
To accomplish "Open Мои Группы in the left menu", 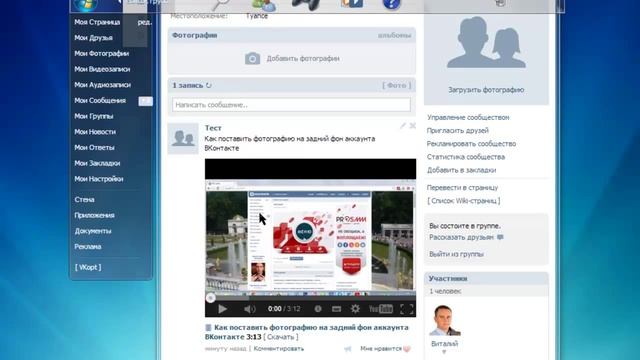I will coord(94,116).
